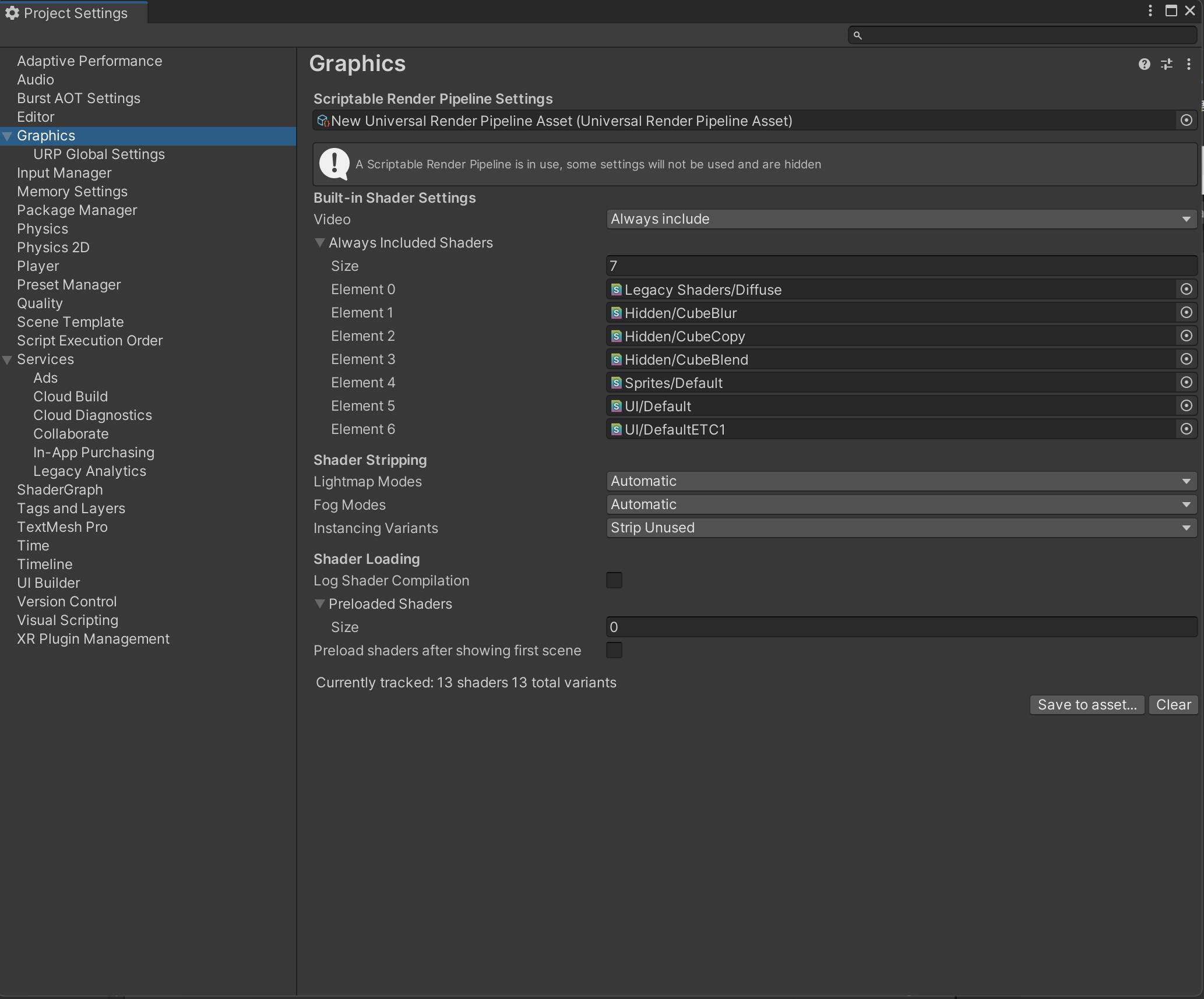This screenshot has width=1204, height=999.
Task: Enable Log Shader Compilation
Action: [x=614, y=580]
